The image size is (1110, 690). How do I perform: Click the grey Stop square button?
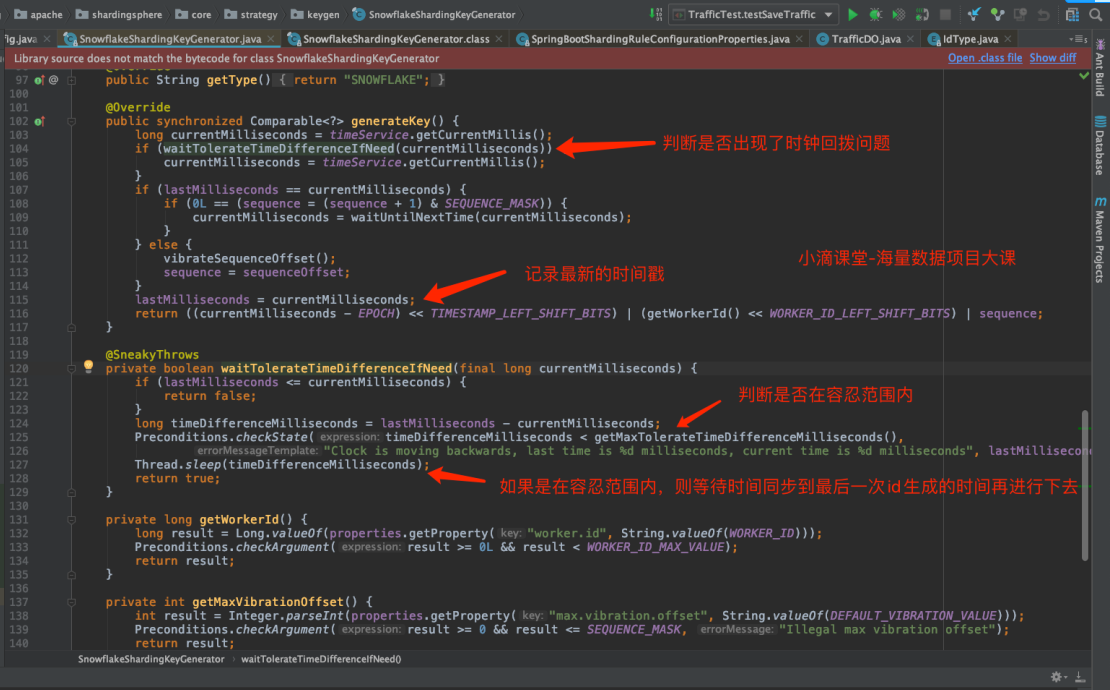click(945, 14)
